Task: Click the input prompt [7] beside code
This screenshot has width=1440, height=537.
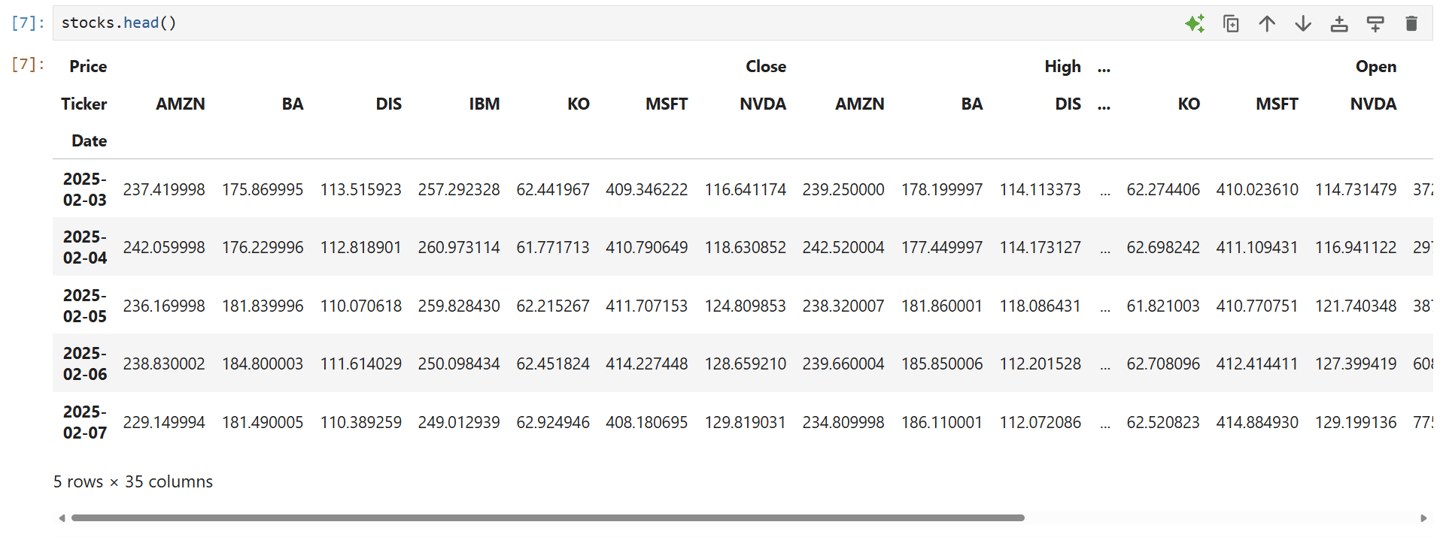Action: click(x=28, y=23)
